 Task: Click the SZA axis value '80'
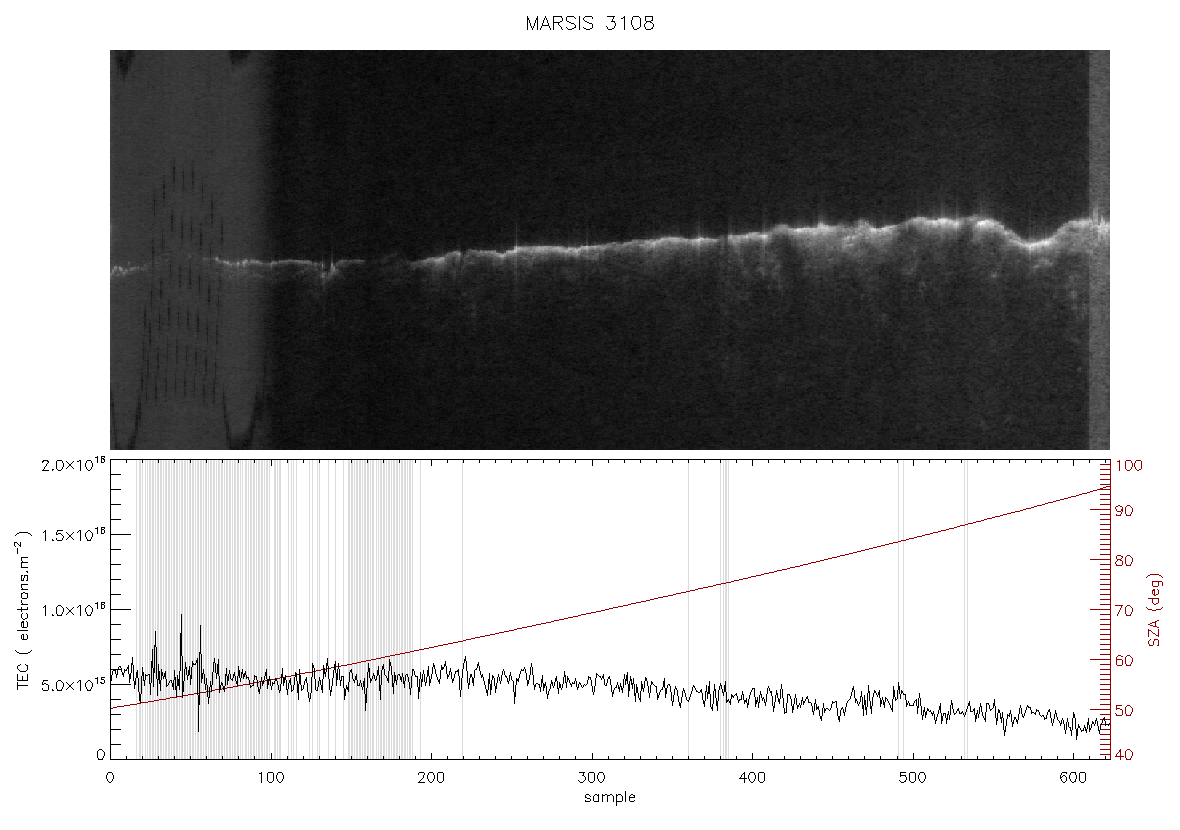[1124, 561]
